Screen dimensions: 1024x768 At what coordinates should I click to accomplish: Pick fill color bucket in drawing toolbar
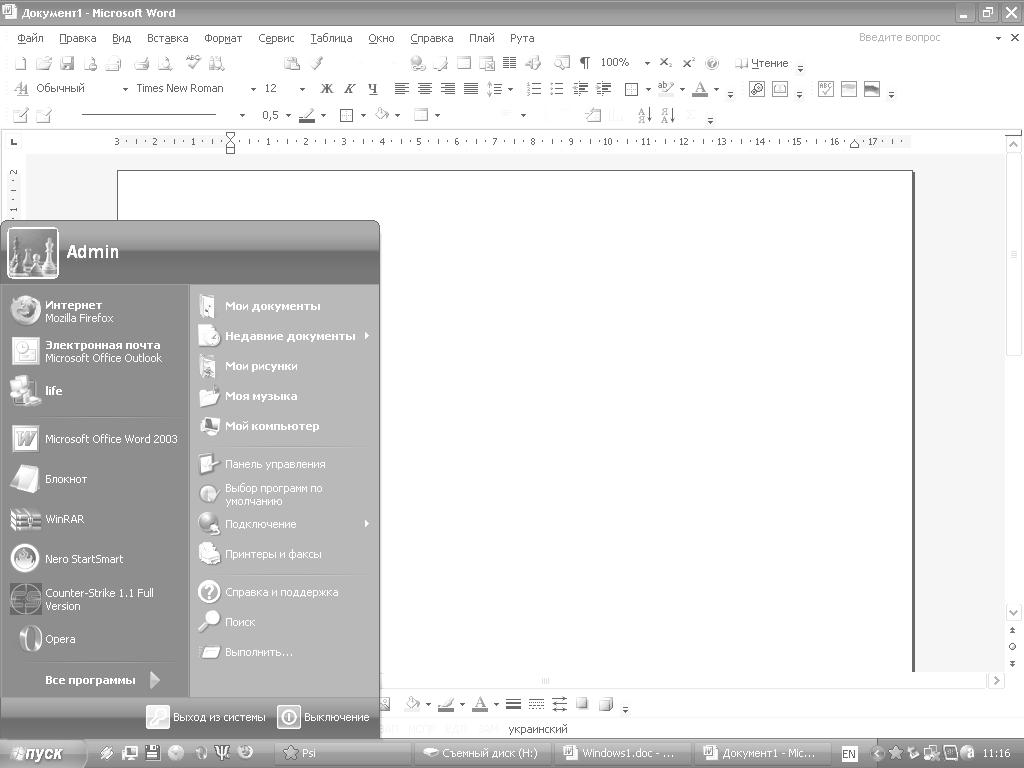coord(413,704)
